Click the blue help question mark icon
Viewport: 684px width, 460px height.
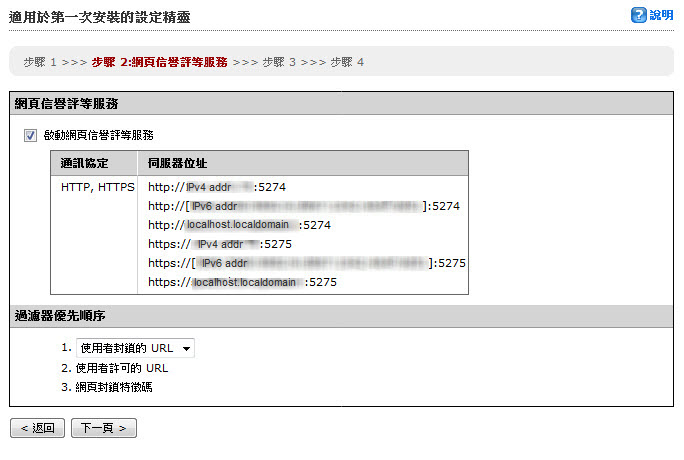639,15
